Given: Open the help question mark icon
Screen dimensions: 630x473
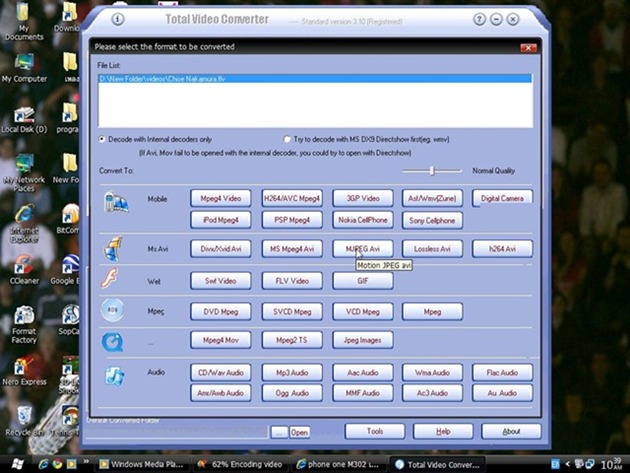Looking at the screenshot, I should 479,19.
